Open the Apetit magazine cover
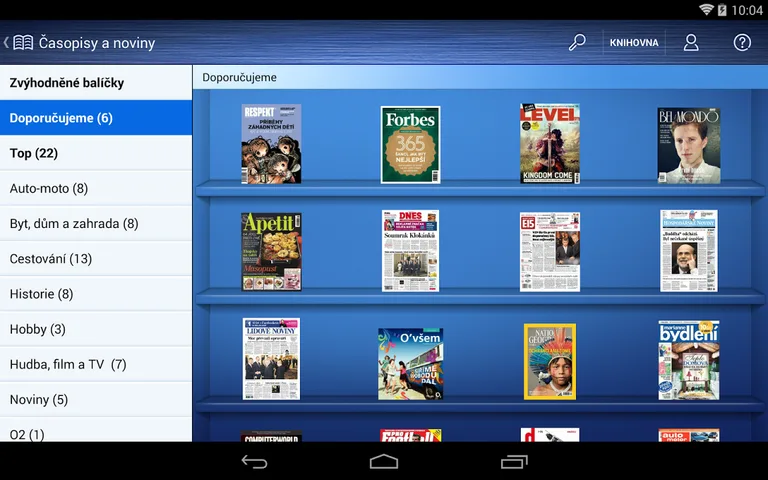Image resolution: width=768 pixels, height=480 pixels. 271,252
